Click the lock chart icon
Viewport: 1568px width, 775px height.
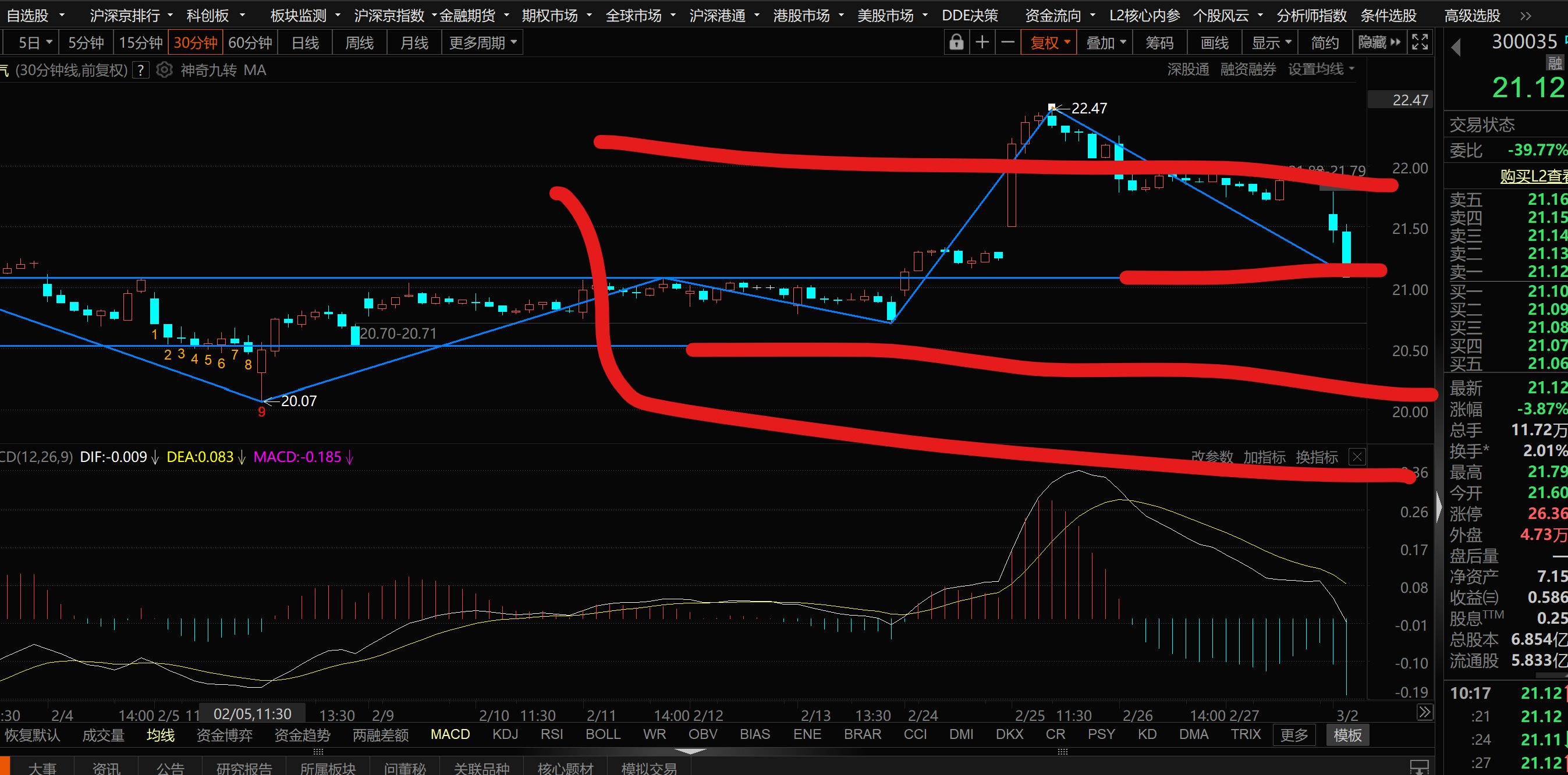pos(956,42)
